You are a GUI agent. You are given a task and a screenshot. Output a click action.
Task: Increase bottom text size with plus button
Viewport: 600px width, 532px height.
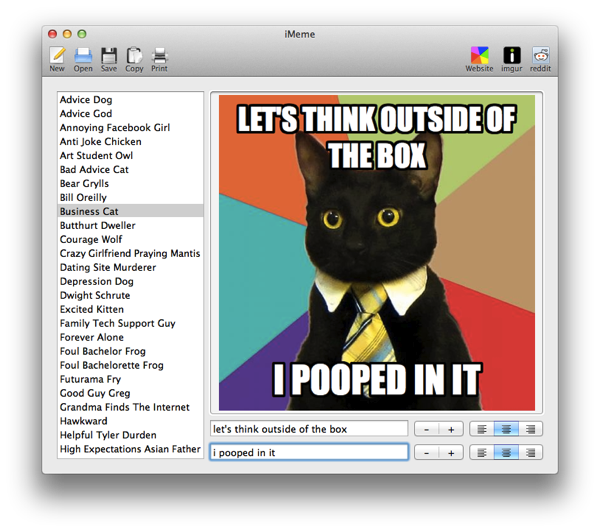[451, 453]
